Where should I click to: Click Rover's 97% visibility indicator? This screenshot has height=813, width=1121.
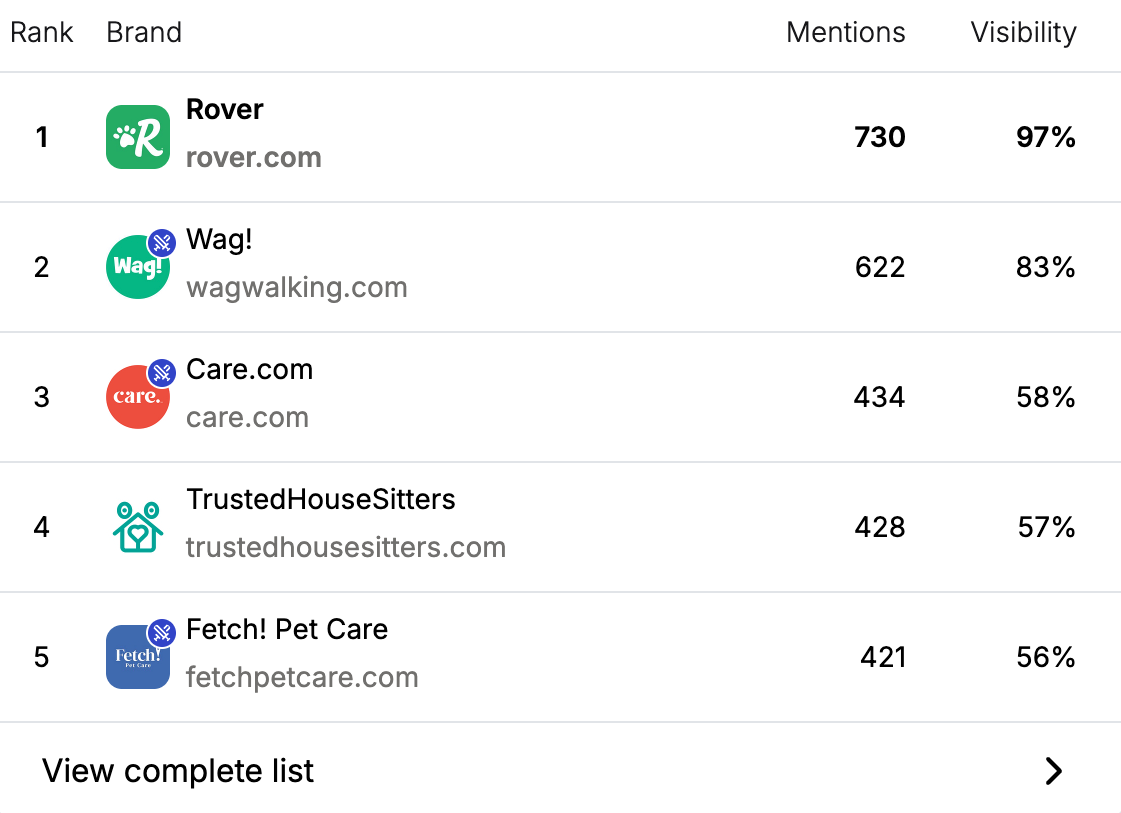[1046, 137]
